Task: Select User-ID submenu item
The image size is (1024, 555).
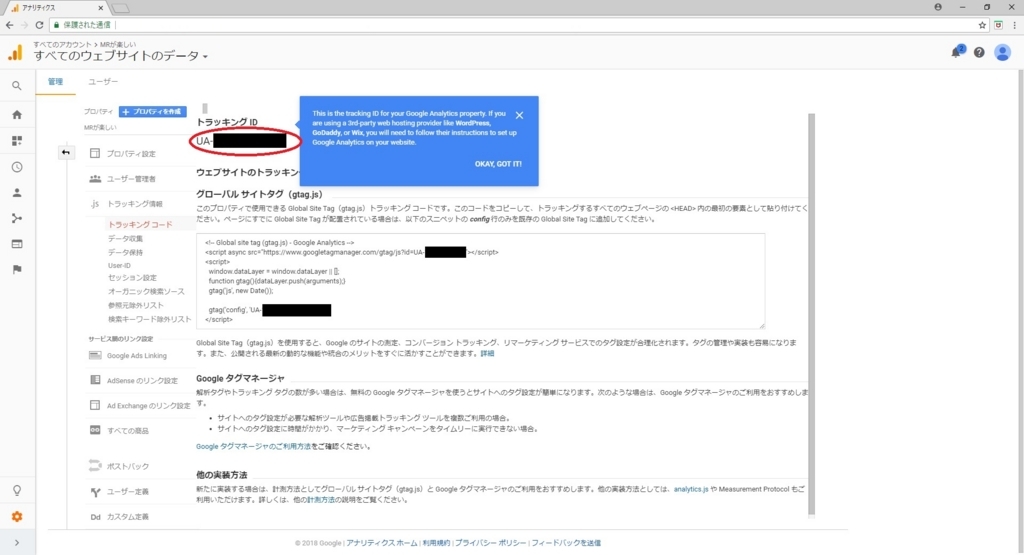Action: (120, 266)
